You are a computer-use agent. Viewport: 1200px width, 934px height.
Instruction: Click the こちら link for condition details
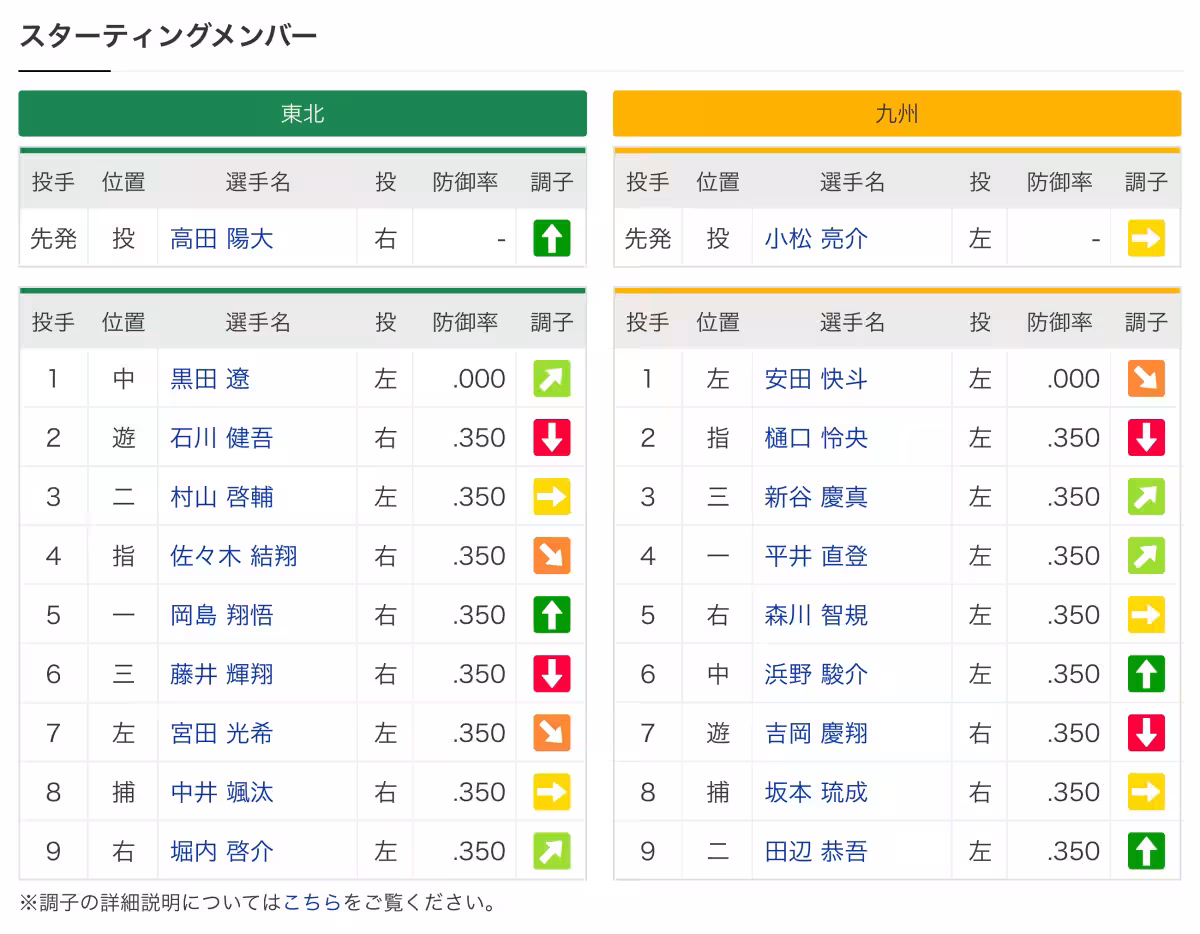[313, 901]
